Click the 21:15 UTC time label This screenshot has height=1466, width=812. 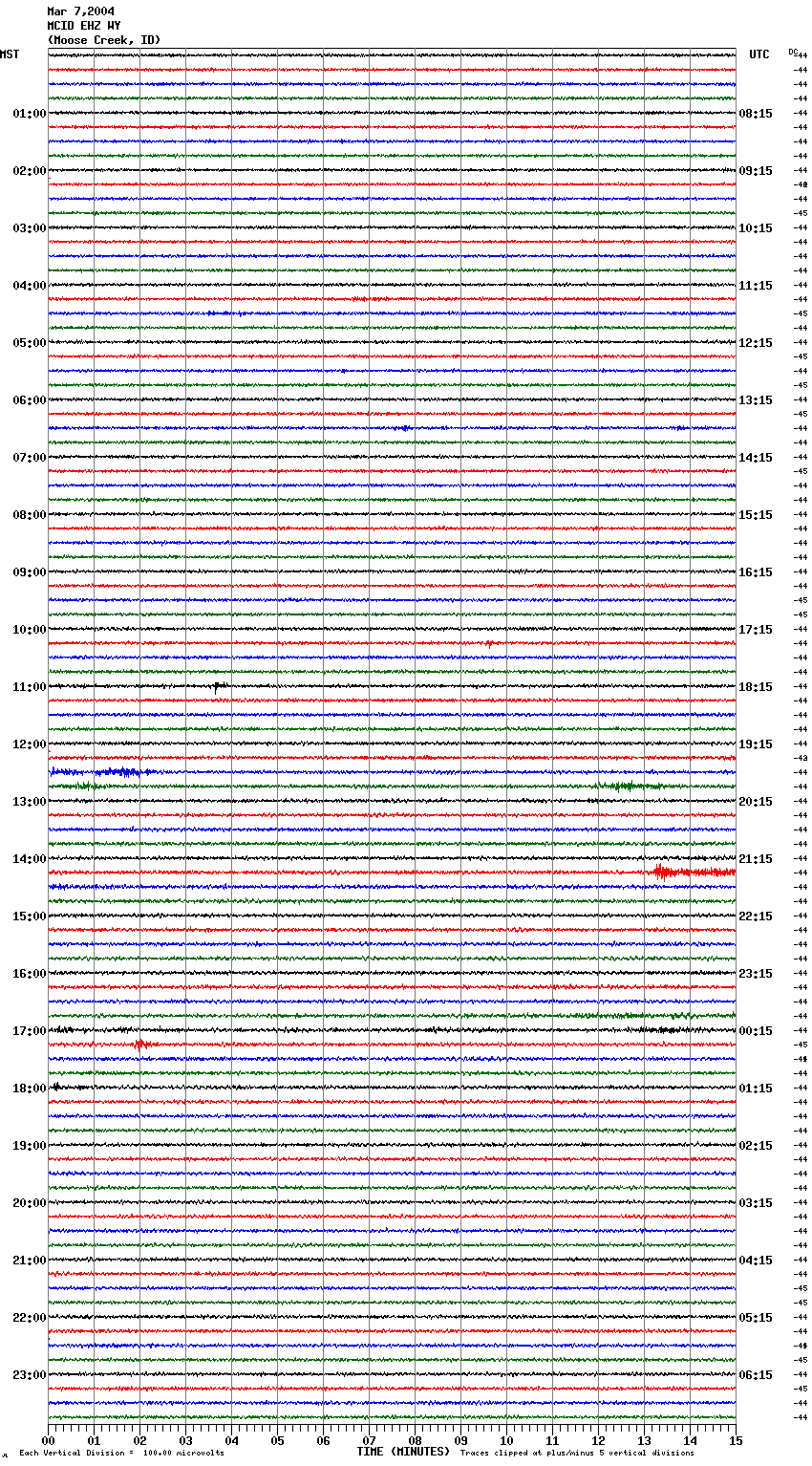(x=756, y=859)
